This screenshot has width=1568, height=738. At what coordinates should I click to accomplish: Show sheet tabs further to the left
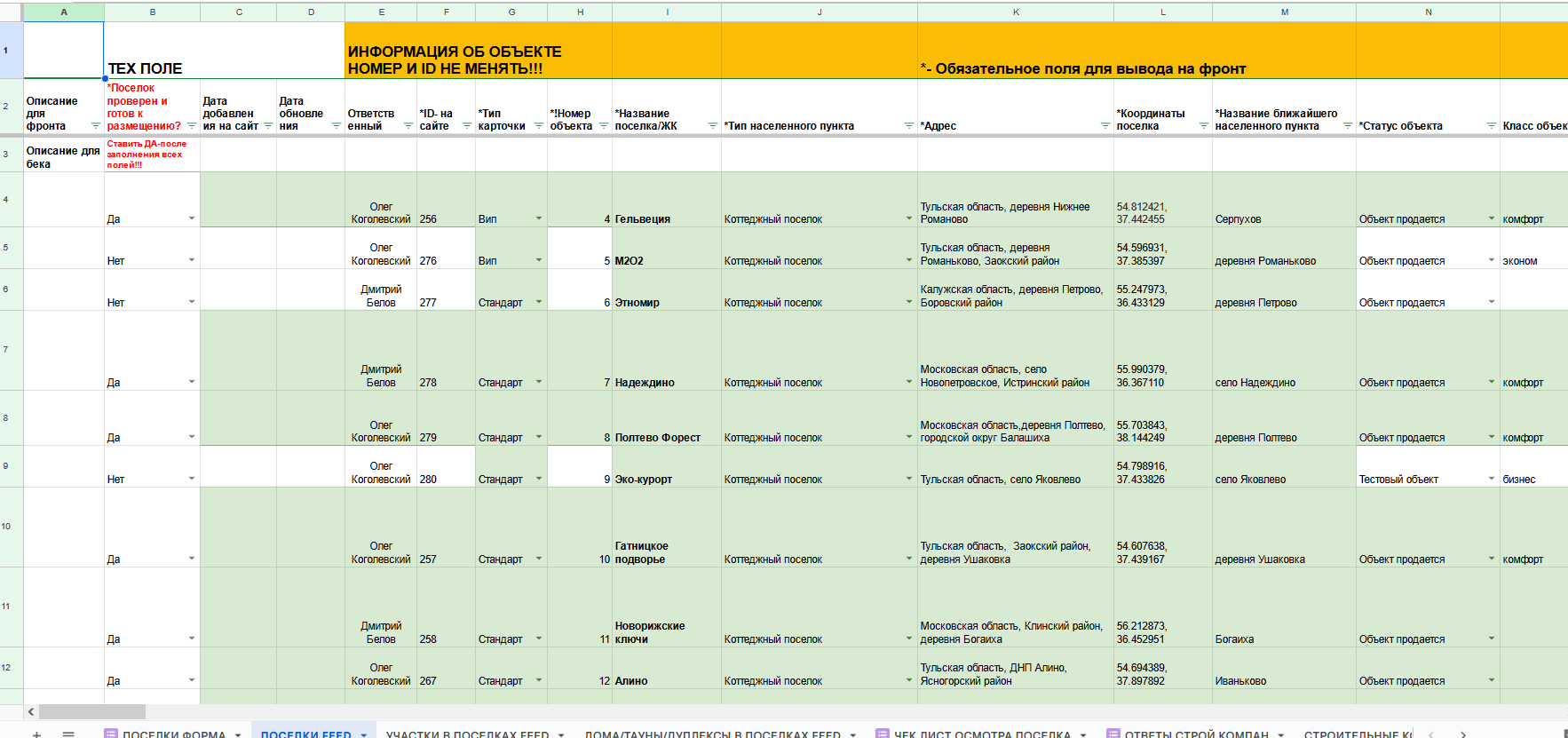point(1430,734)
